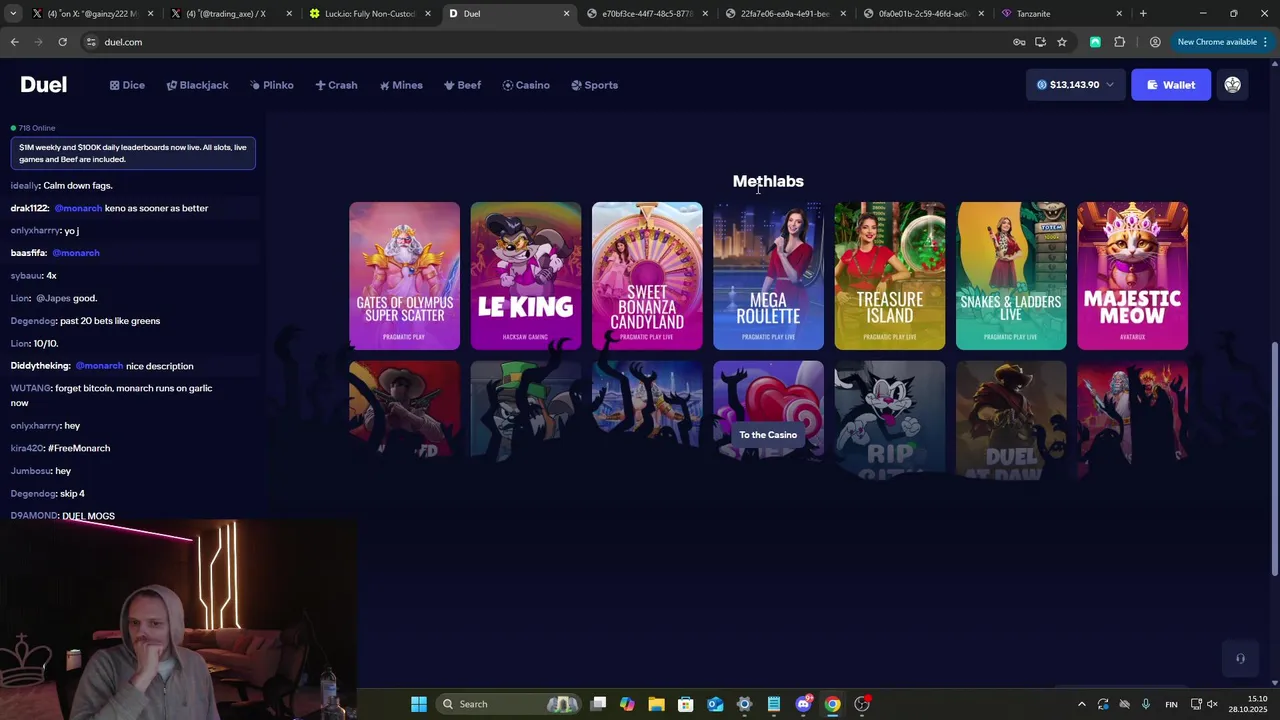
Task: Click username Degendog saying skip 4
Action: (33, 493)
